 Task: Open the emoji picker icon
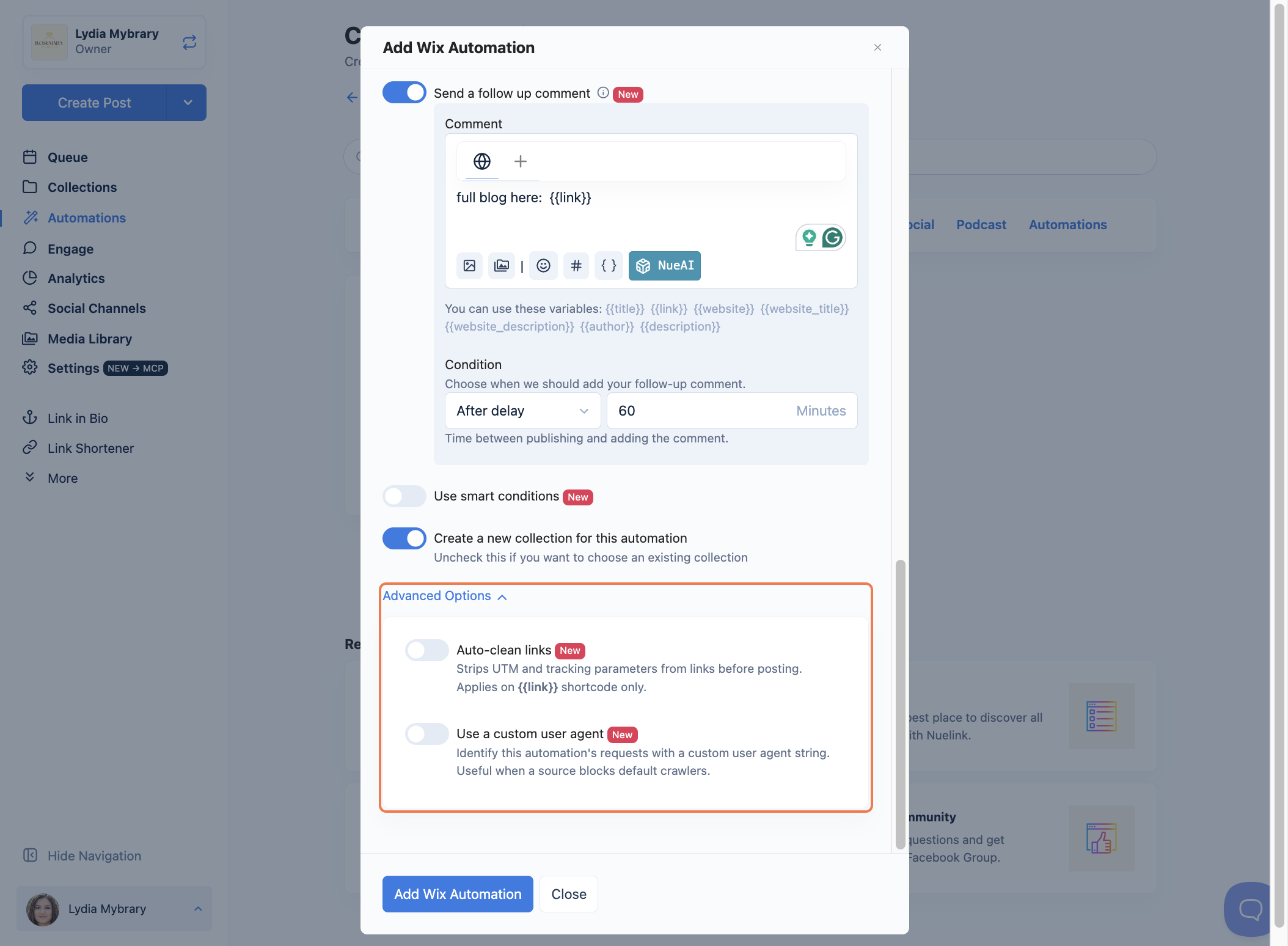tap(543, 266)
